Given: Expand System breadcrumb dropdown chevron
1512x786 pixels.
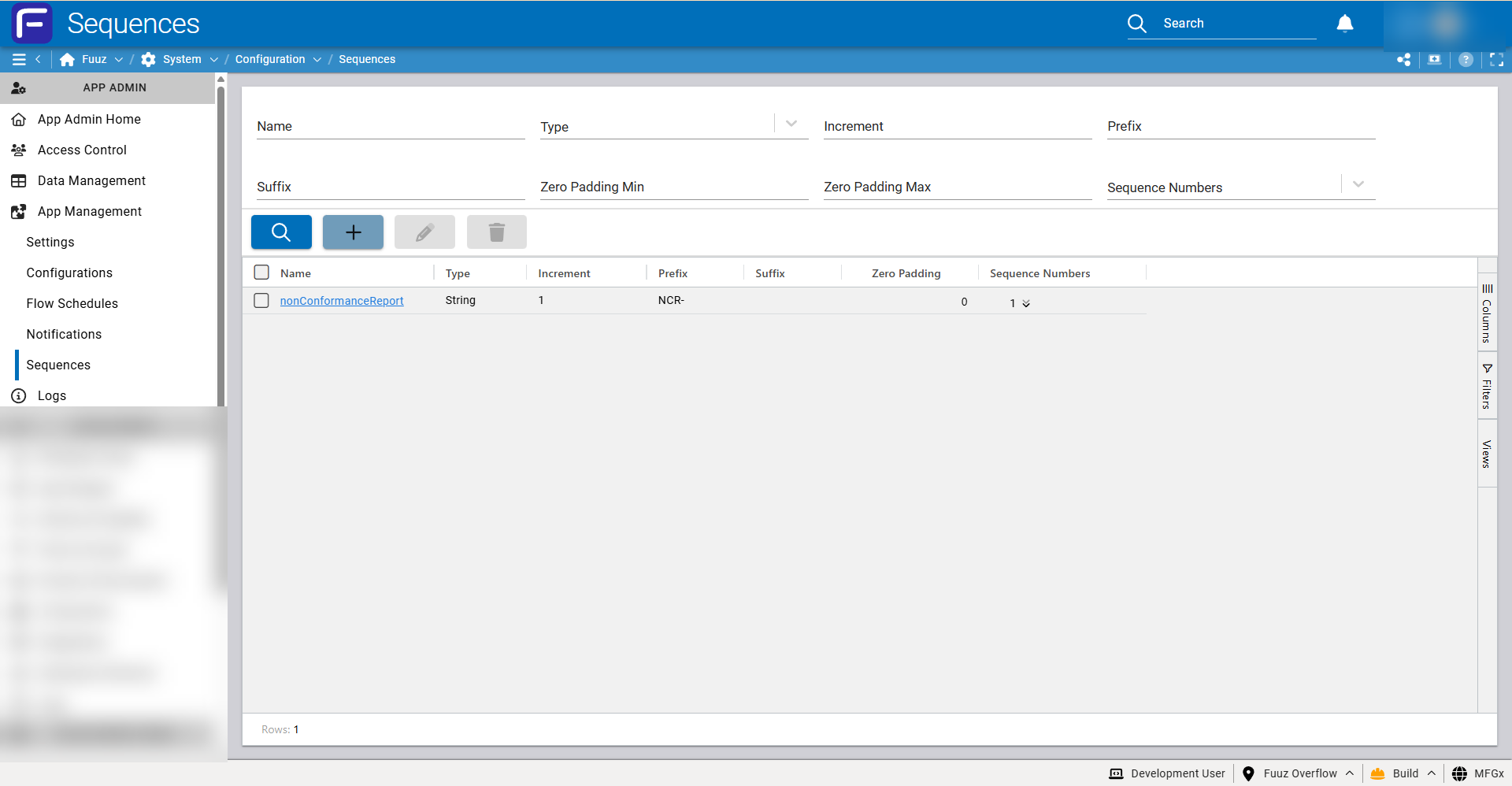Looking at the screenshot, I should click(213, 59).
